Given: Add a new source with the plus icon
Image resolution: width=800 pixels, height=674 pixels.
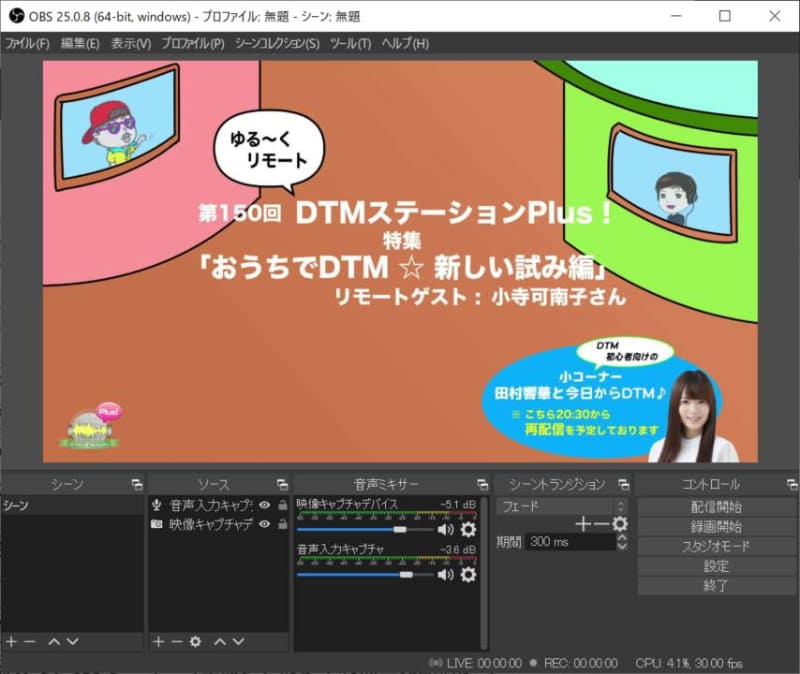Looking at the screenshot, I should tap(158, 641).
